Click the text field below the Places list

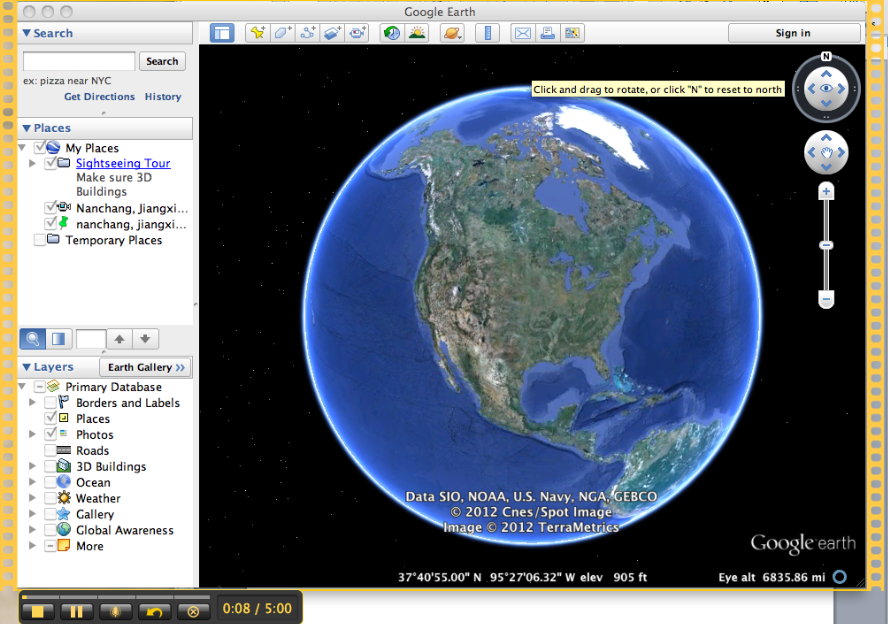tap(91, 339)
